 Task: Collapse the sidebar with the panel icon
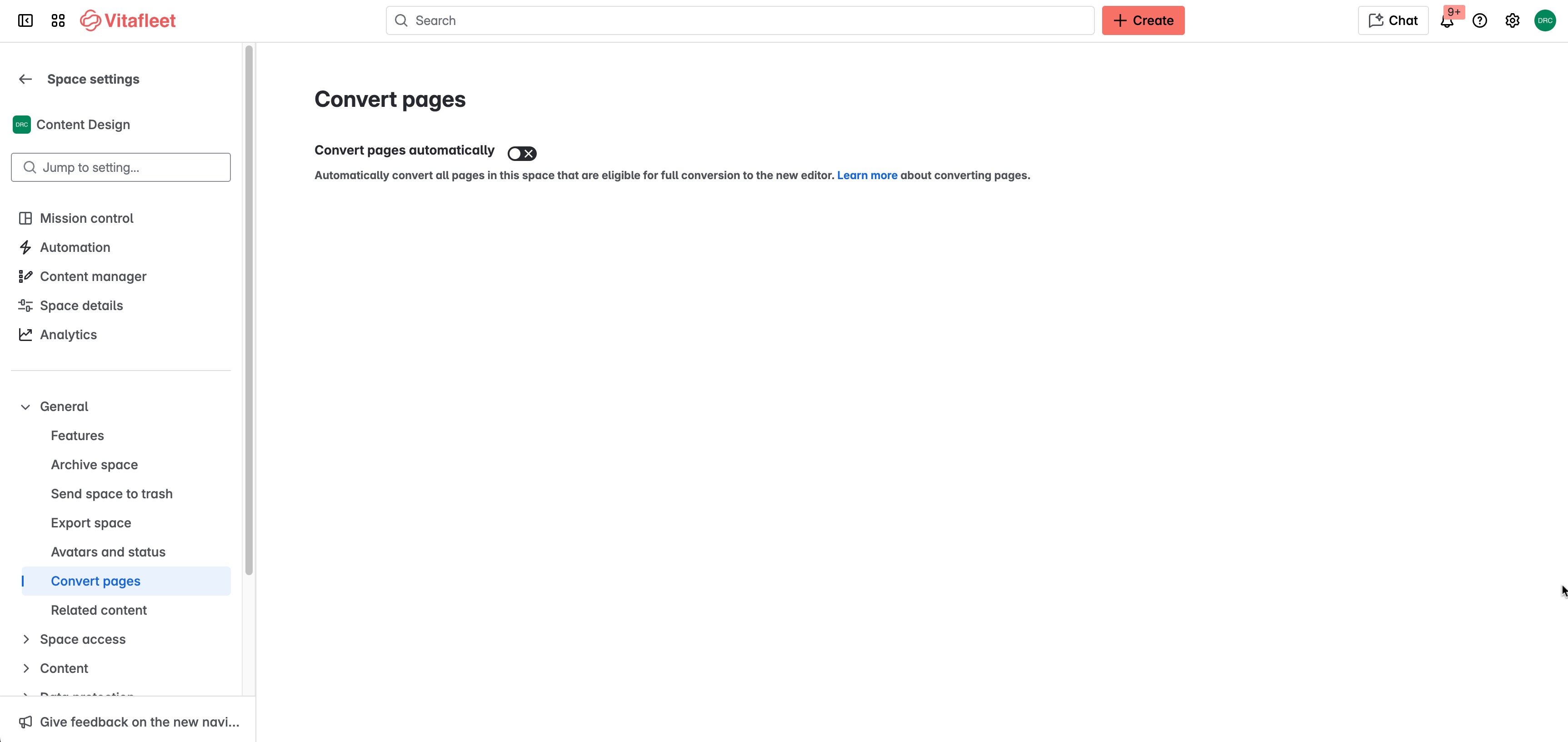coord(25,21)
